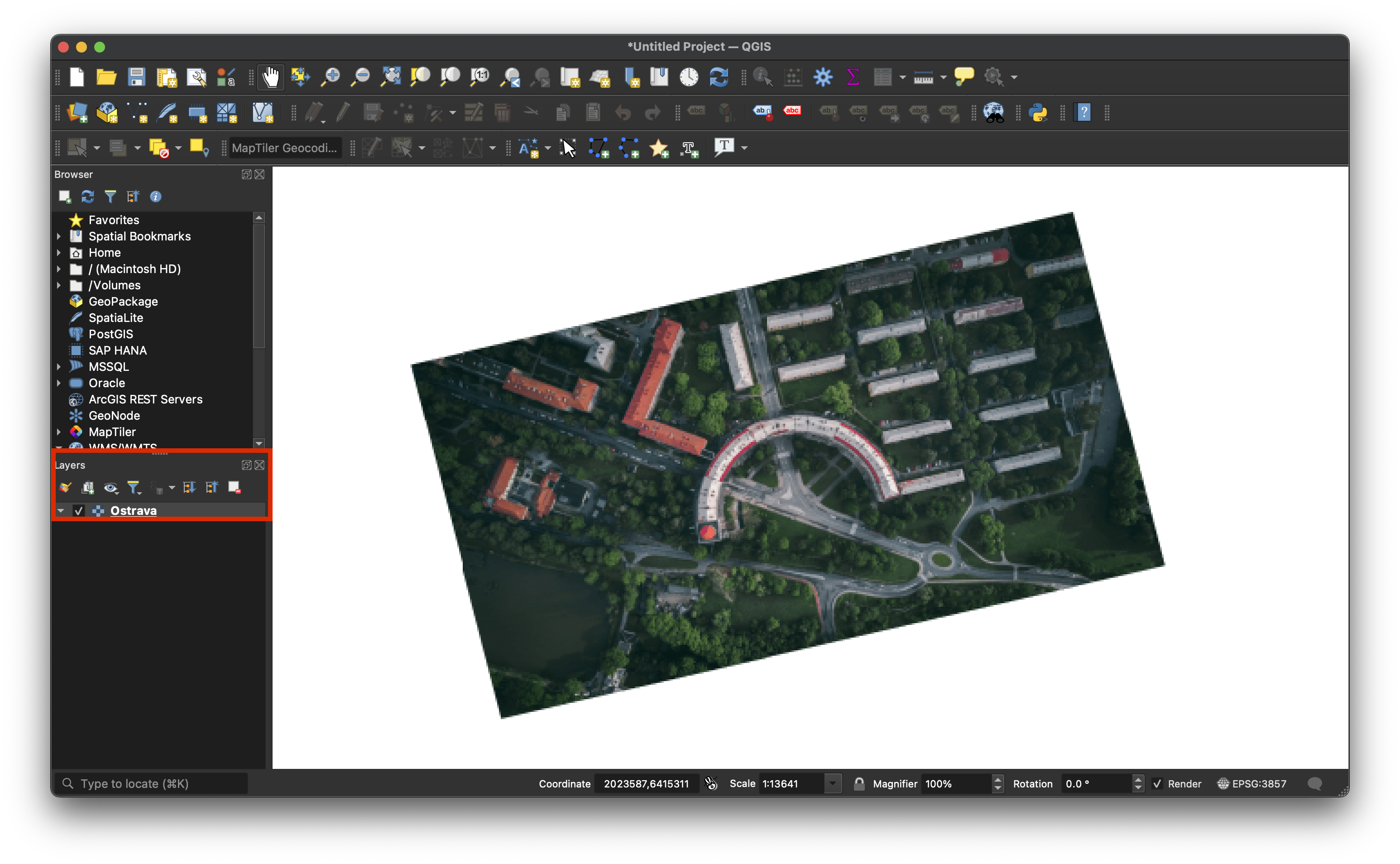Open the Processing Toolbox gear icon
The width and height of the screenshot is (1400, 864).
[x=823, y=77]
